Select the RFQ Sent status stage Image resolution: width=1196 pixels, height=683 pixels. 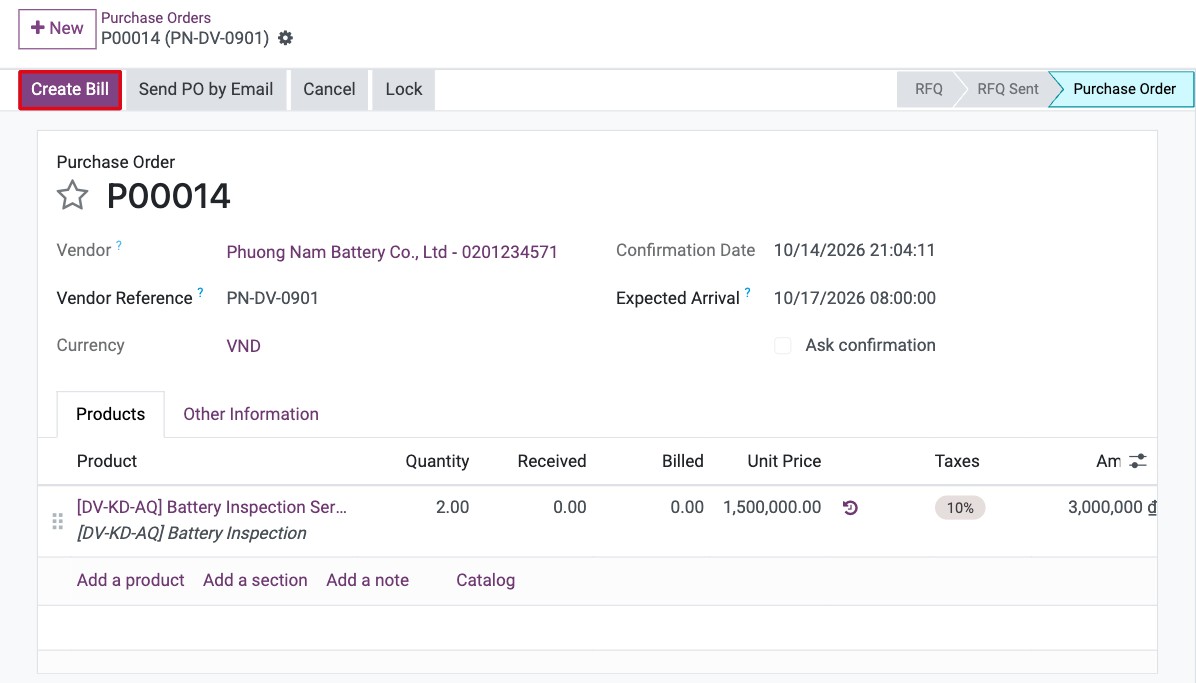tap(1008, 89)
